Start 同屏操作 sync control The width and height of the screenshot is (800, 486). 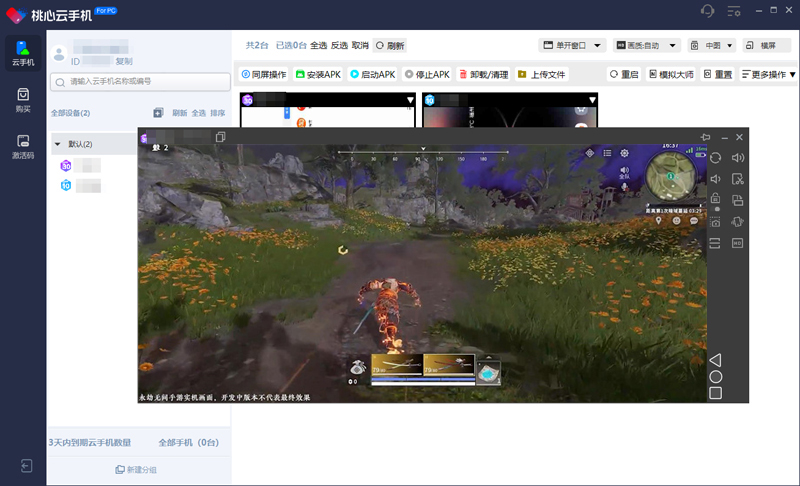(264, 74)
